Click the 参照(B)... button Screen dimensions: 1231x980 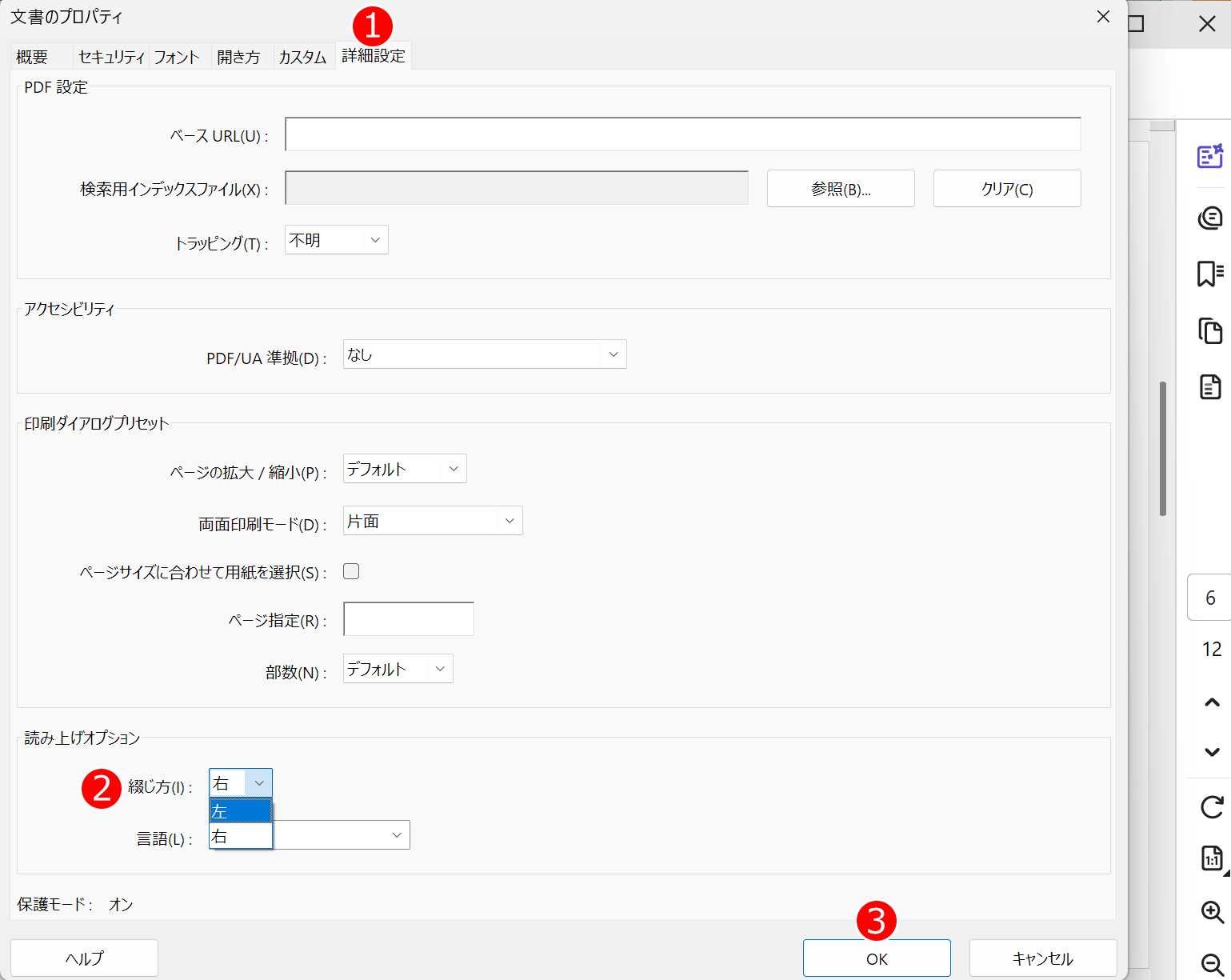pyautogui.click(x=841, y=189)
